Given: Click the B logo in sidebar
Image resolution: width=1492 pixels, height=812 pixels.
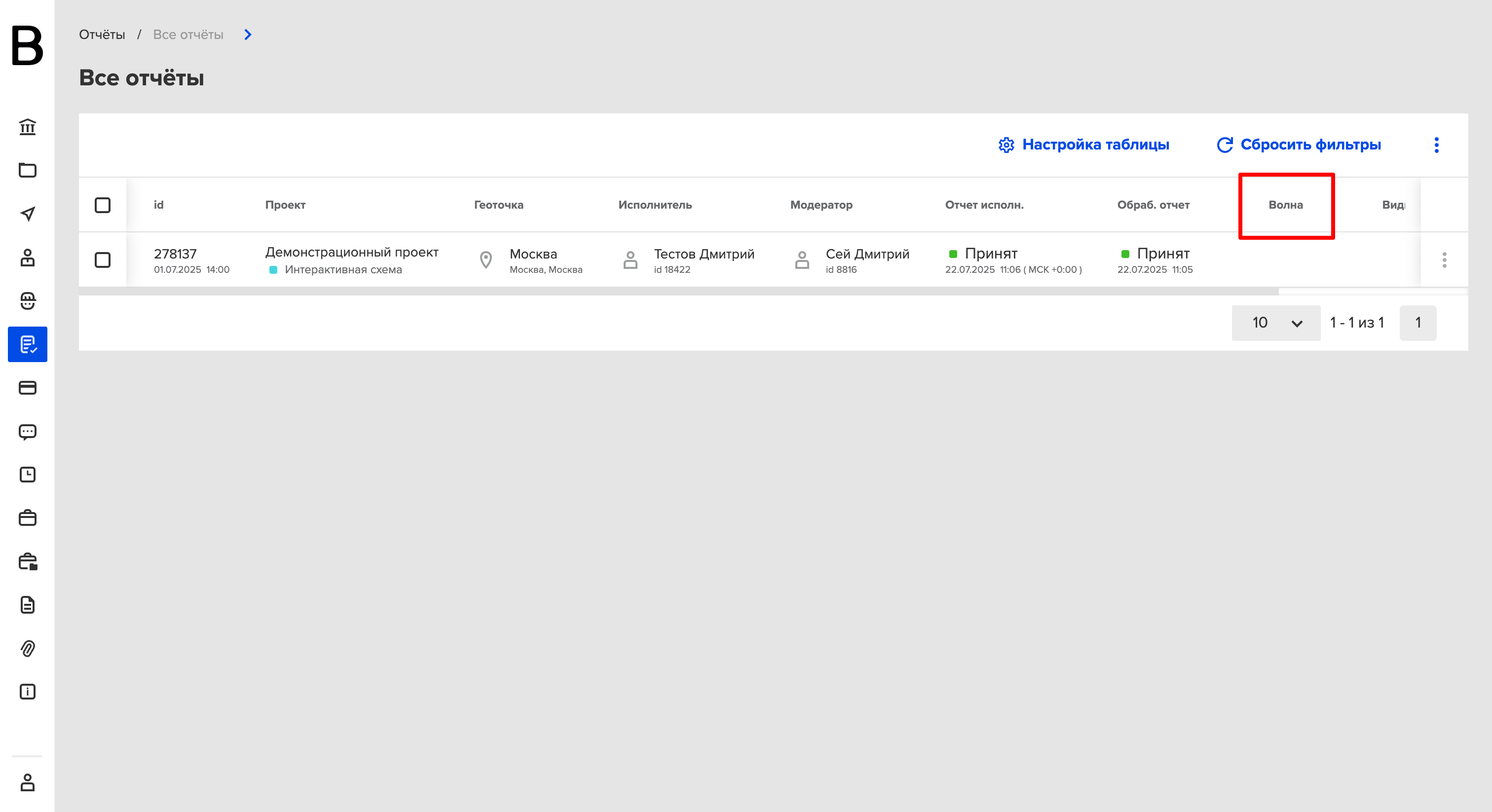Looking at the screenshot, I should pos(27,45).
